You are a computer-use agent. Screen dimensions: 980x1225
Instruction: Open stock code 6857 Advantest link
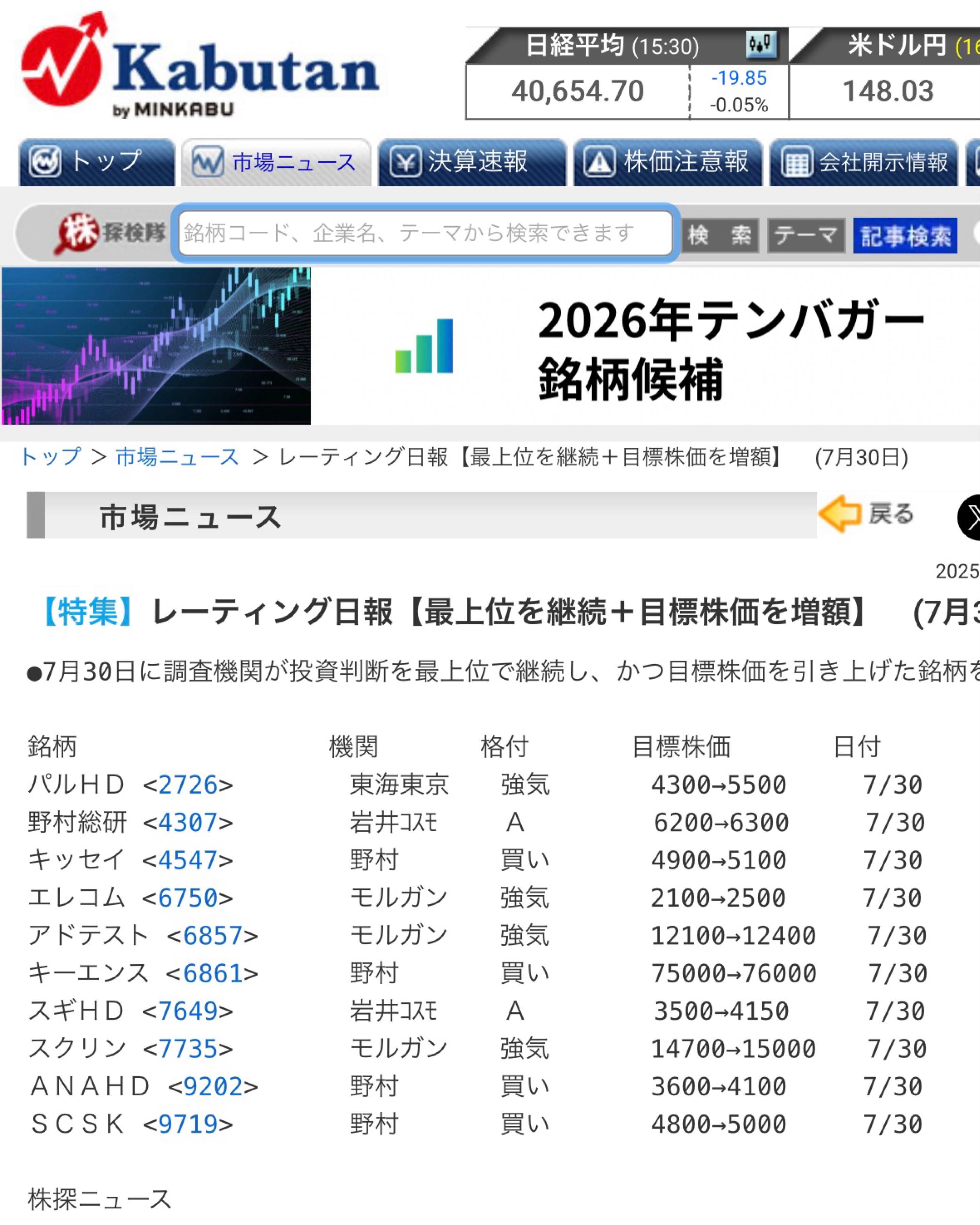[x=212, y=935]
